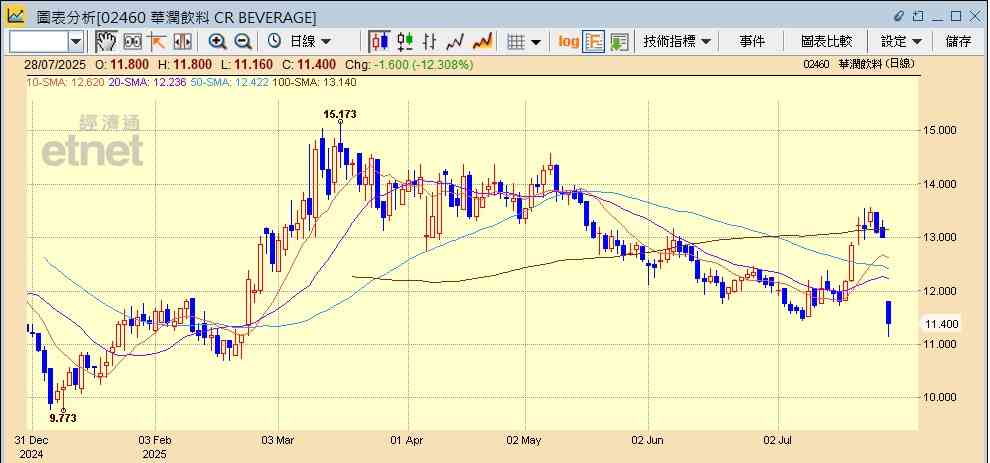Click the 02460 華潤飲料 (日線) label
990x463 pixels.
pyautogui.click(x=859, y=63)
